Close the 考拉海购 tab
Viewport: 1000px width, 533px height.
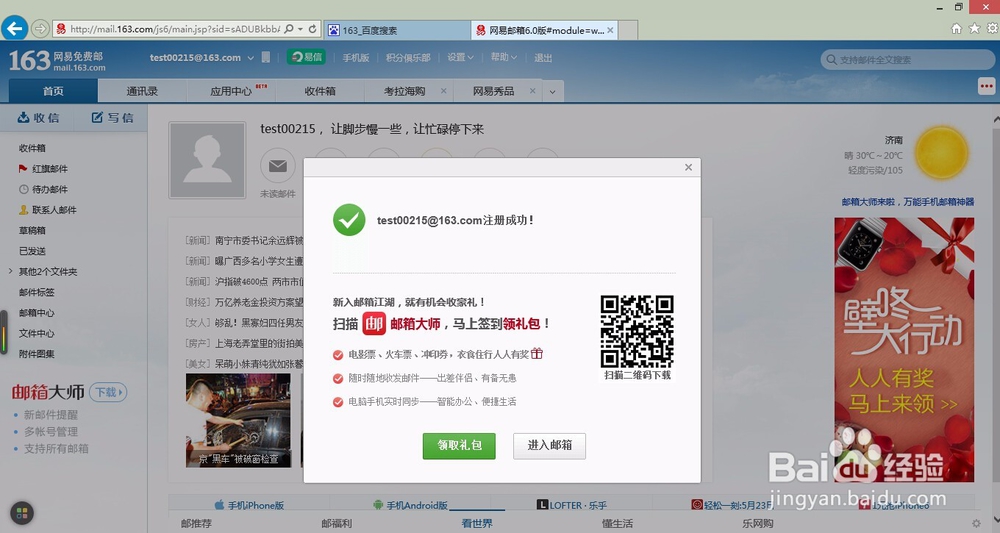(x=443, y=91)
